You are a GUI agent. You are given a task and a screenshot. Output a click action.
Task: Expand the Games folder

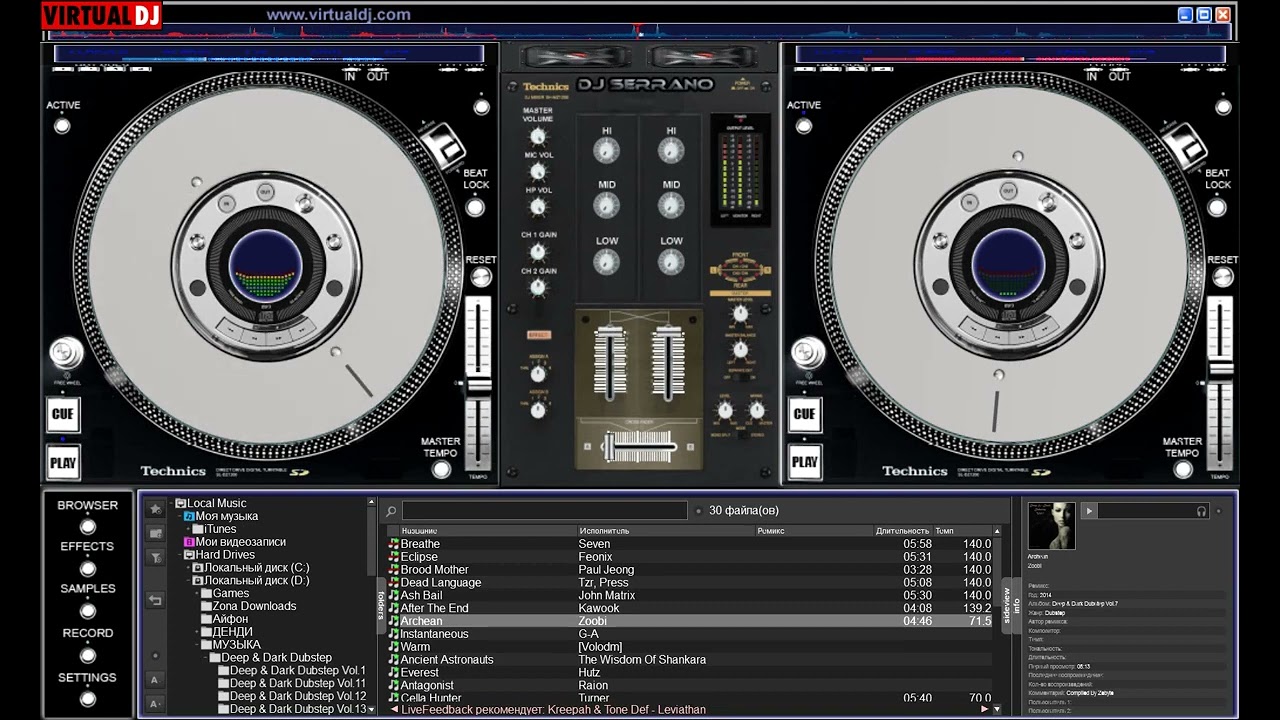(197, 593)
